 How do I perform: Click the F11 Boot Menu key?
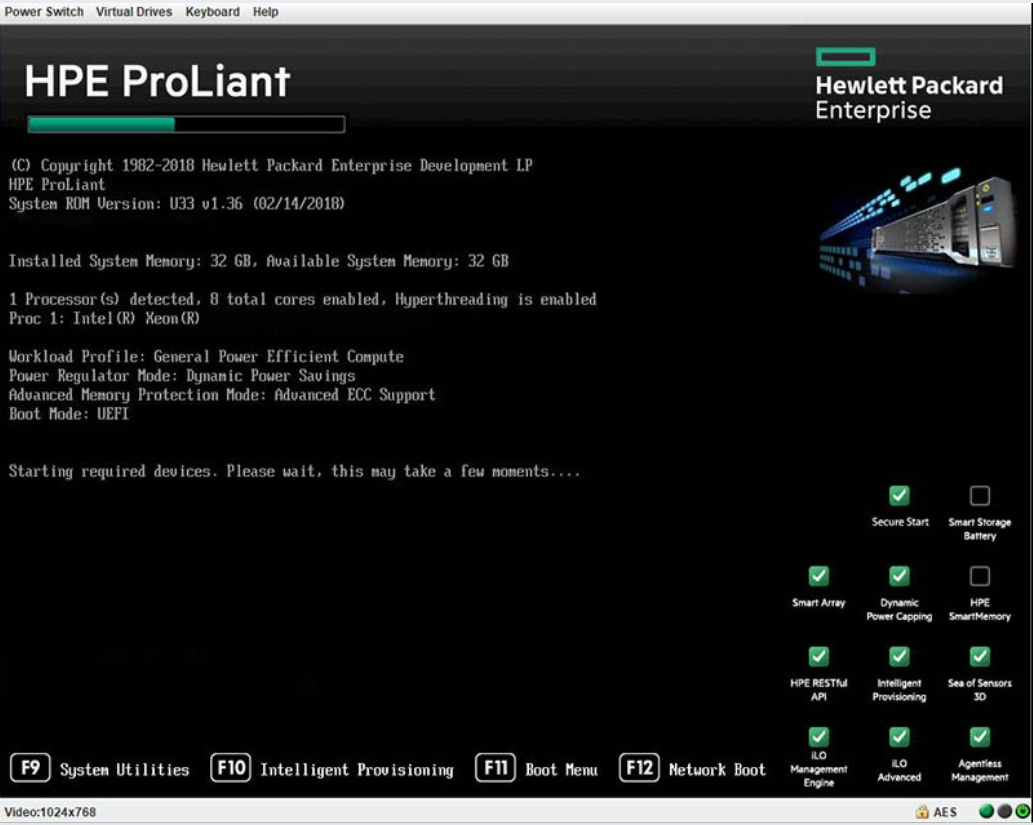[495, 768]
